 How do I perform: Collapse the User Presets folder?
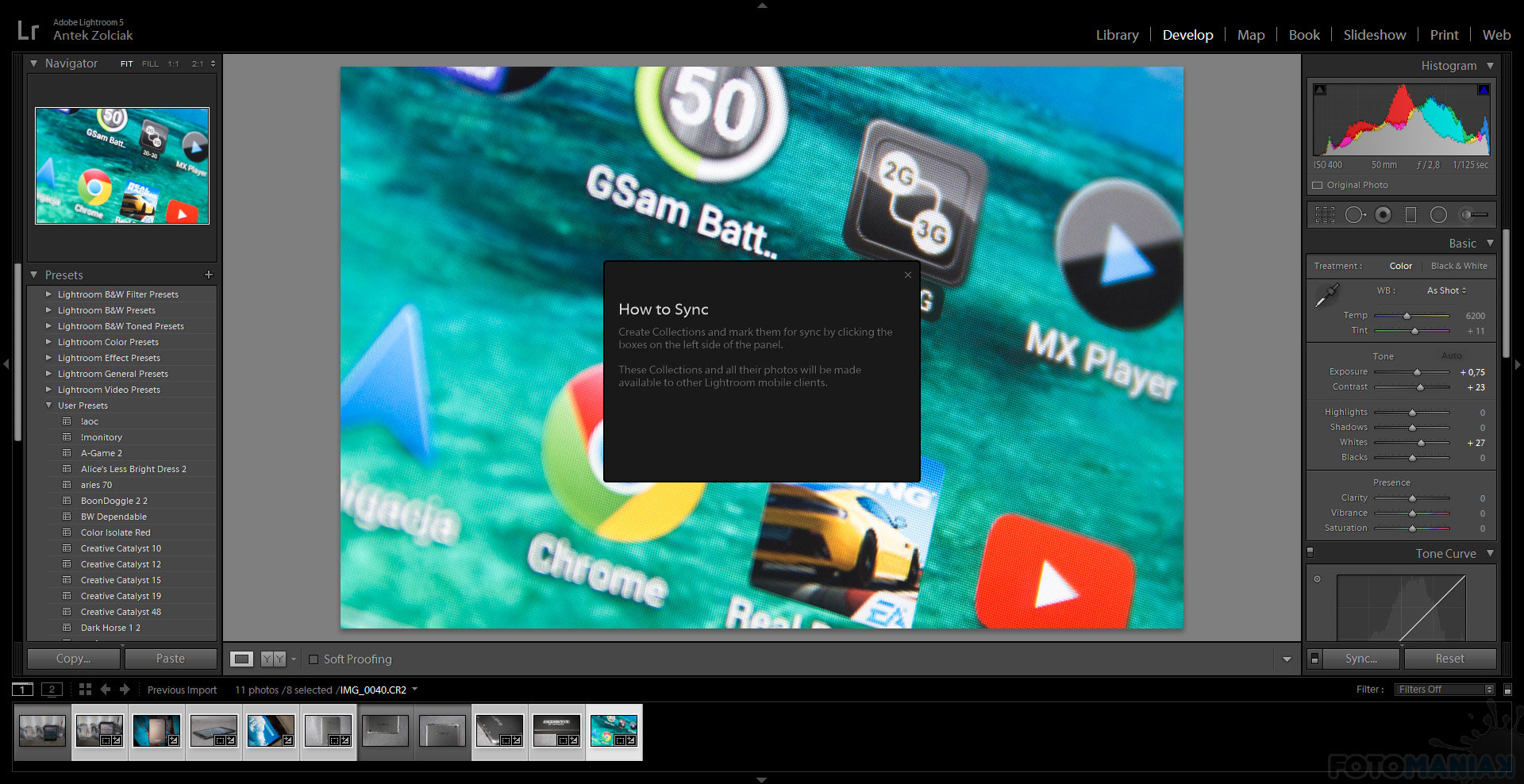[48, 405]
